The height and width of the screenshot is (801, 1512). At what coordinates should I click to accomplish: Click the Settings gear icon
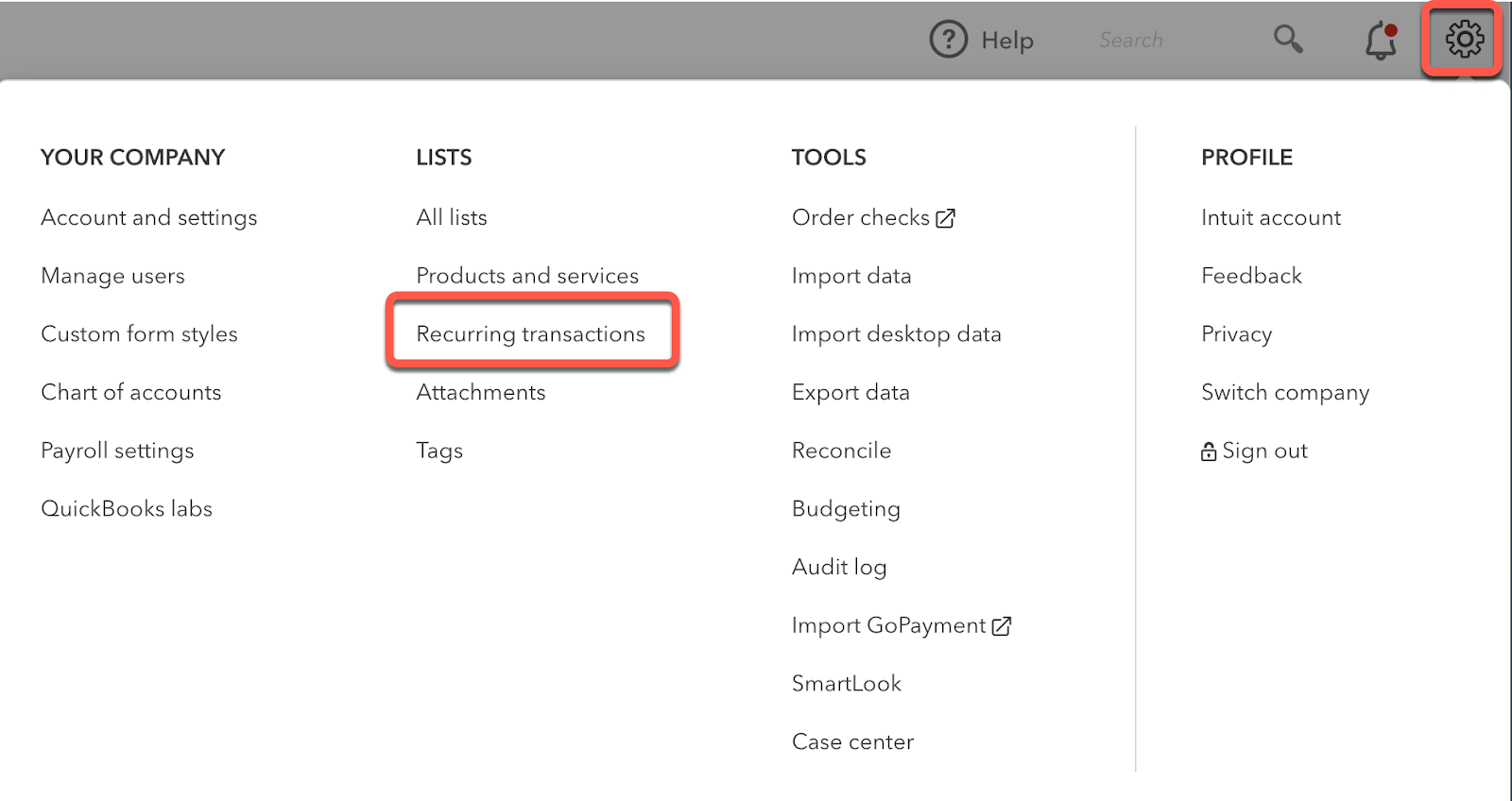[x=1464, y=40]
